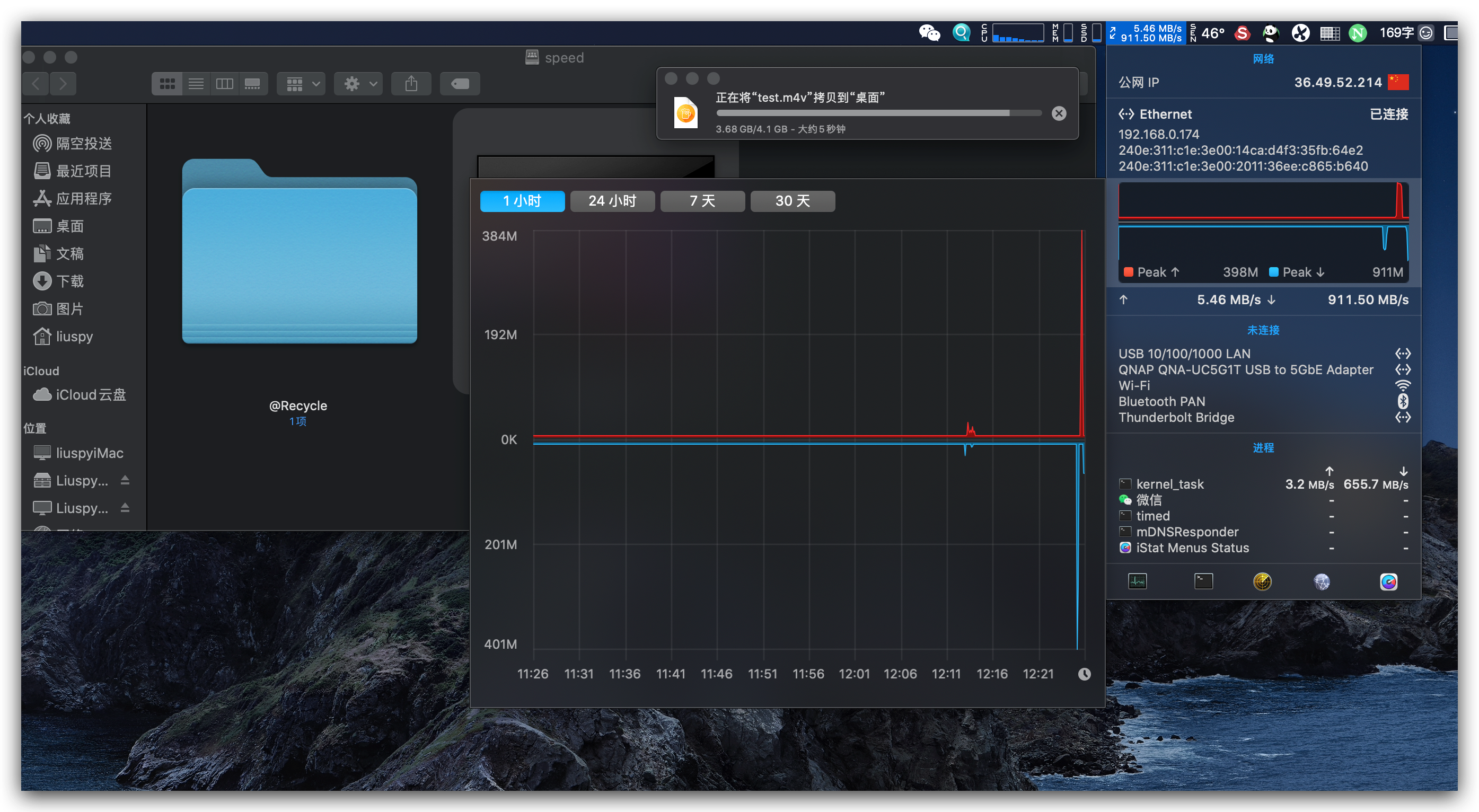Click the WeChat menu bar icon
The width and height of the screenshot is (1479, 812).
coord(929,33)
